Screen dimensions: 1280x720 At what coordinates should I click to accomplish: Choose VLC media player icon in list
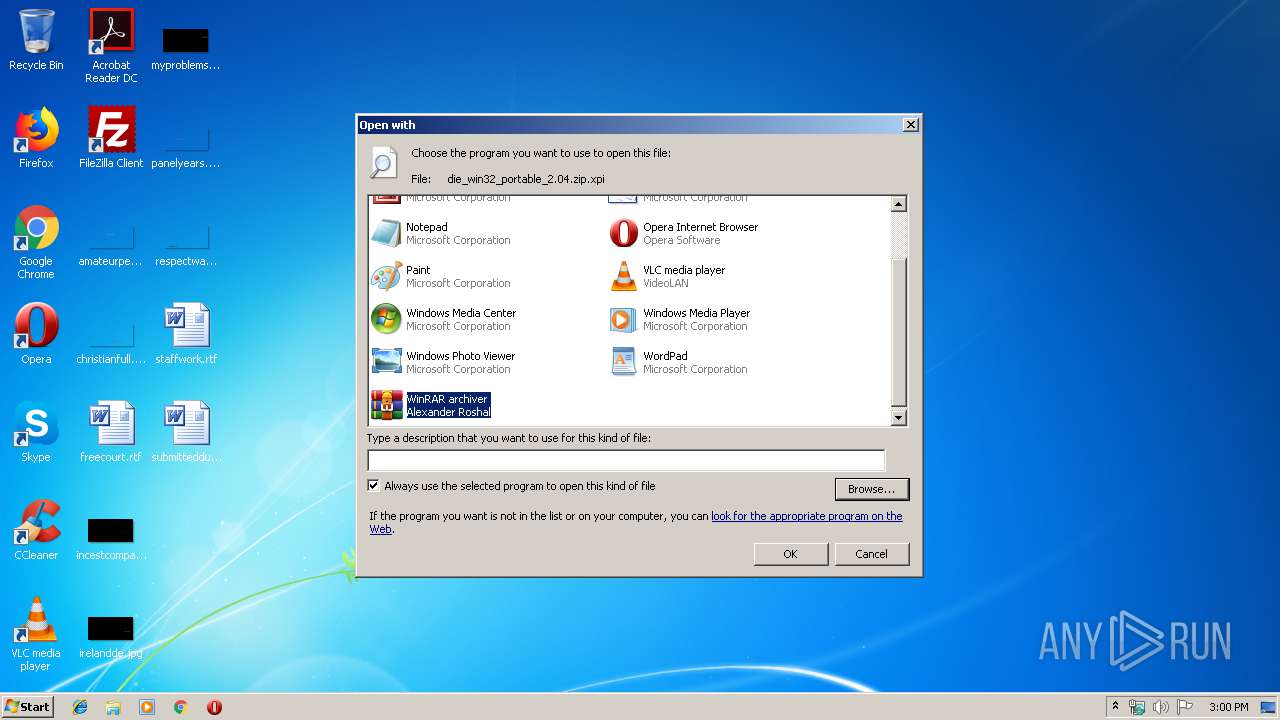tap(623, 276)
